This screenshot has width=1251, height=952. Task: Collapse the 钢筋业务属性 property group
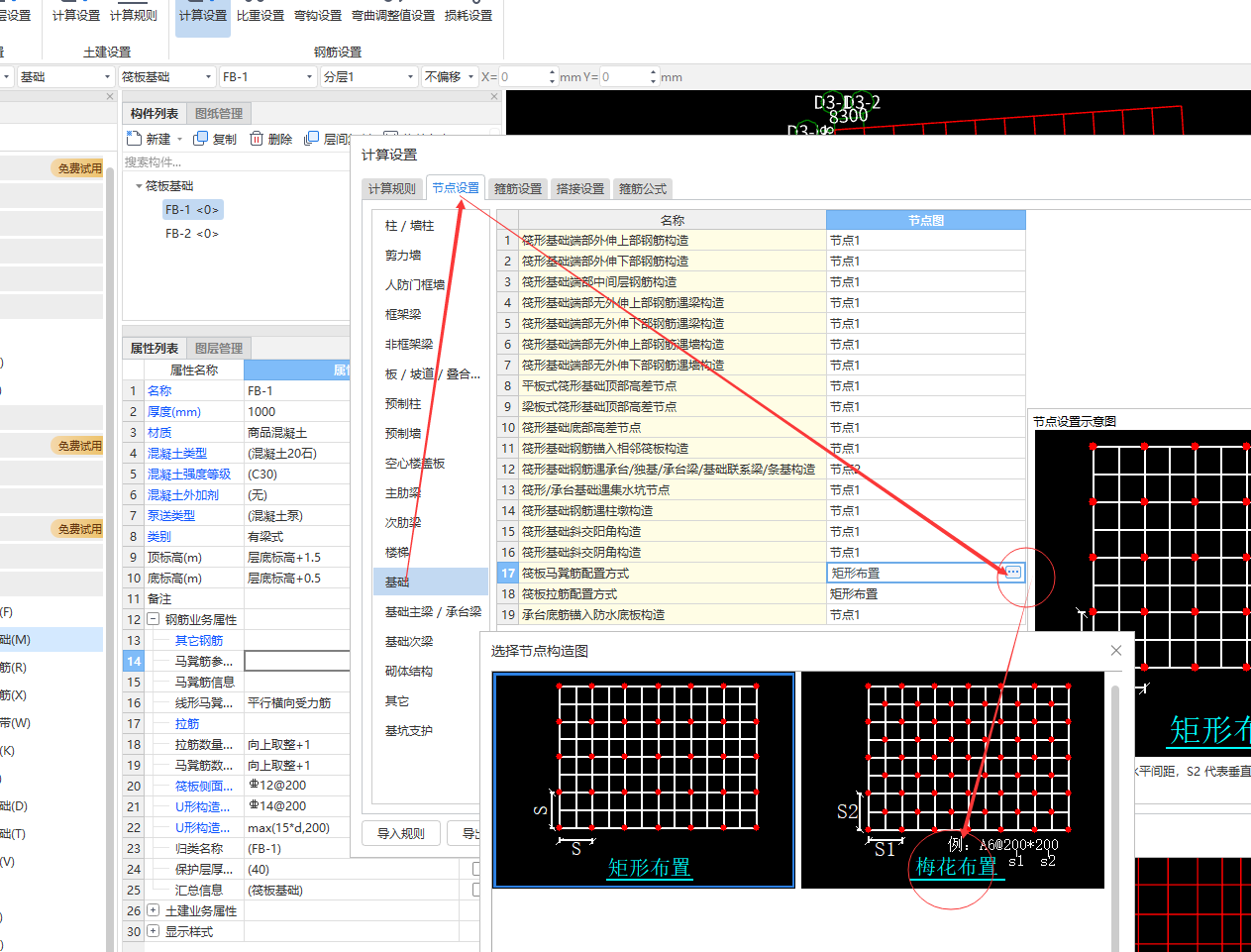click(154, 619)
